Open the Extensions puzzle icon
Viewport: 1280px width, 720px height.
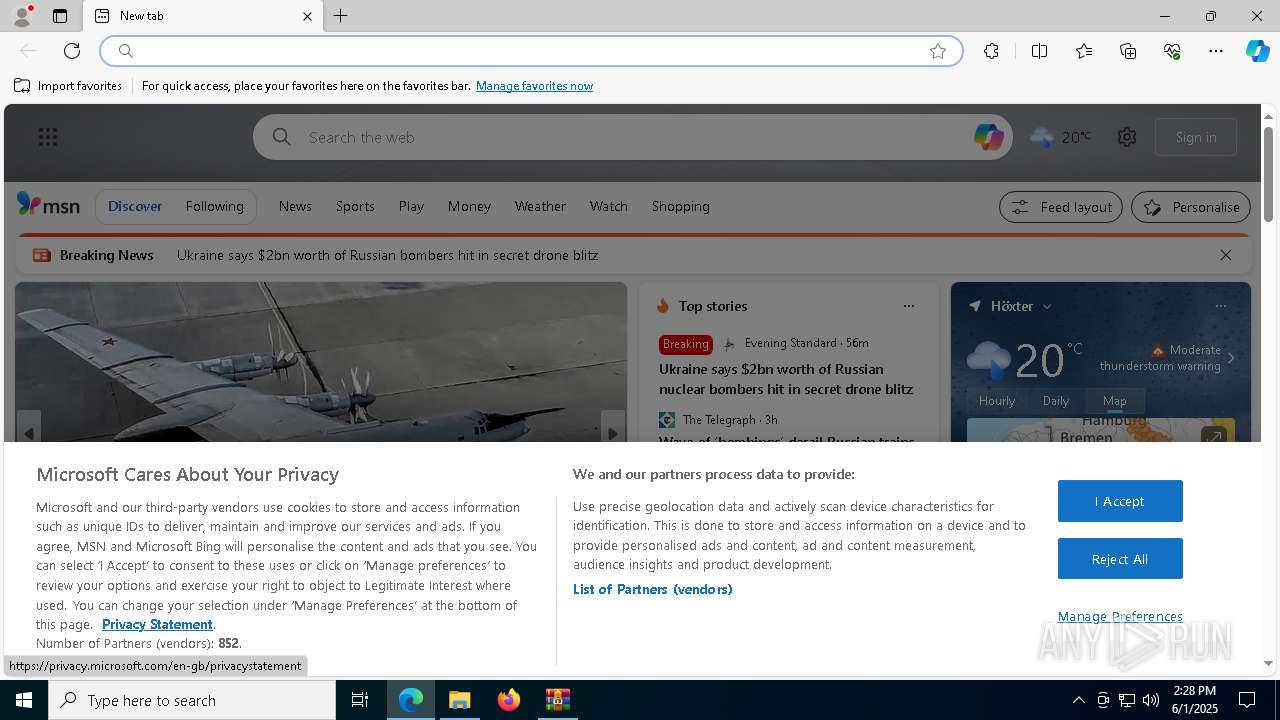click(991, 51)
